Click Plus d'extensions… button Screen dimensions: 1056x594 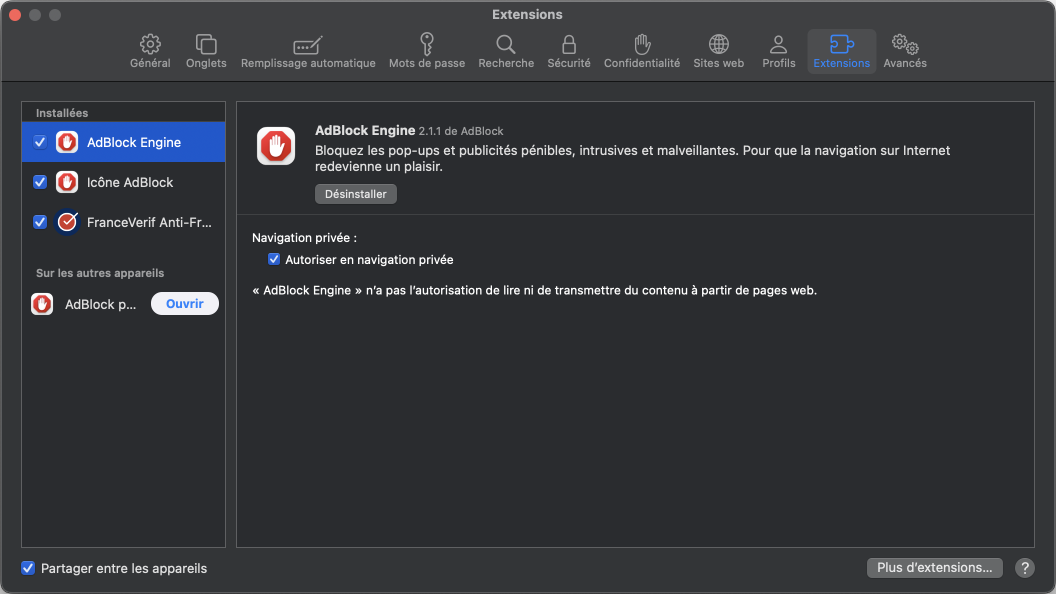coord(934,568)
